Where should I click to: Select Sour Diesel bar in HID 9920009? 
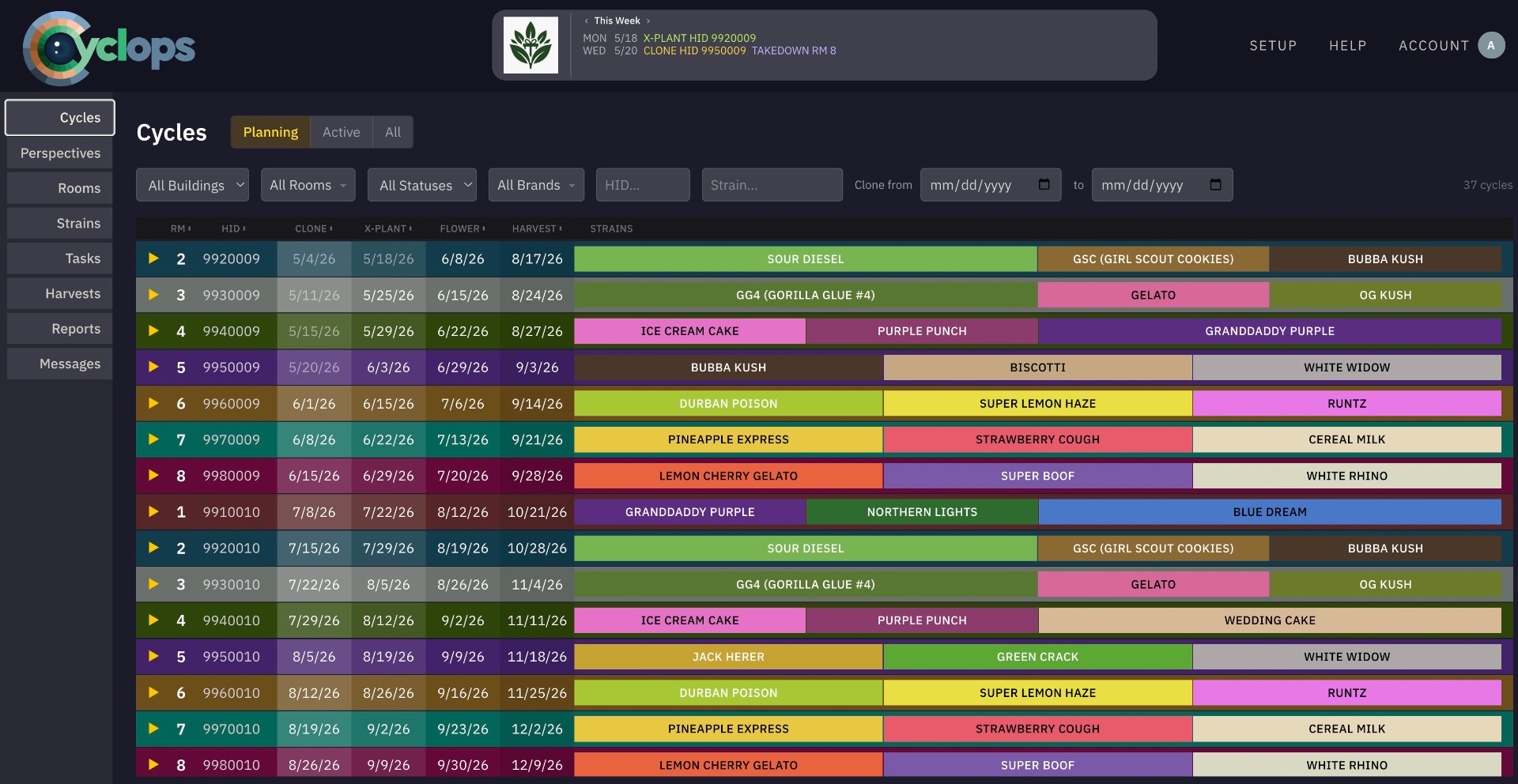[806, 258]
